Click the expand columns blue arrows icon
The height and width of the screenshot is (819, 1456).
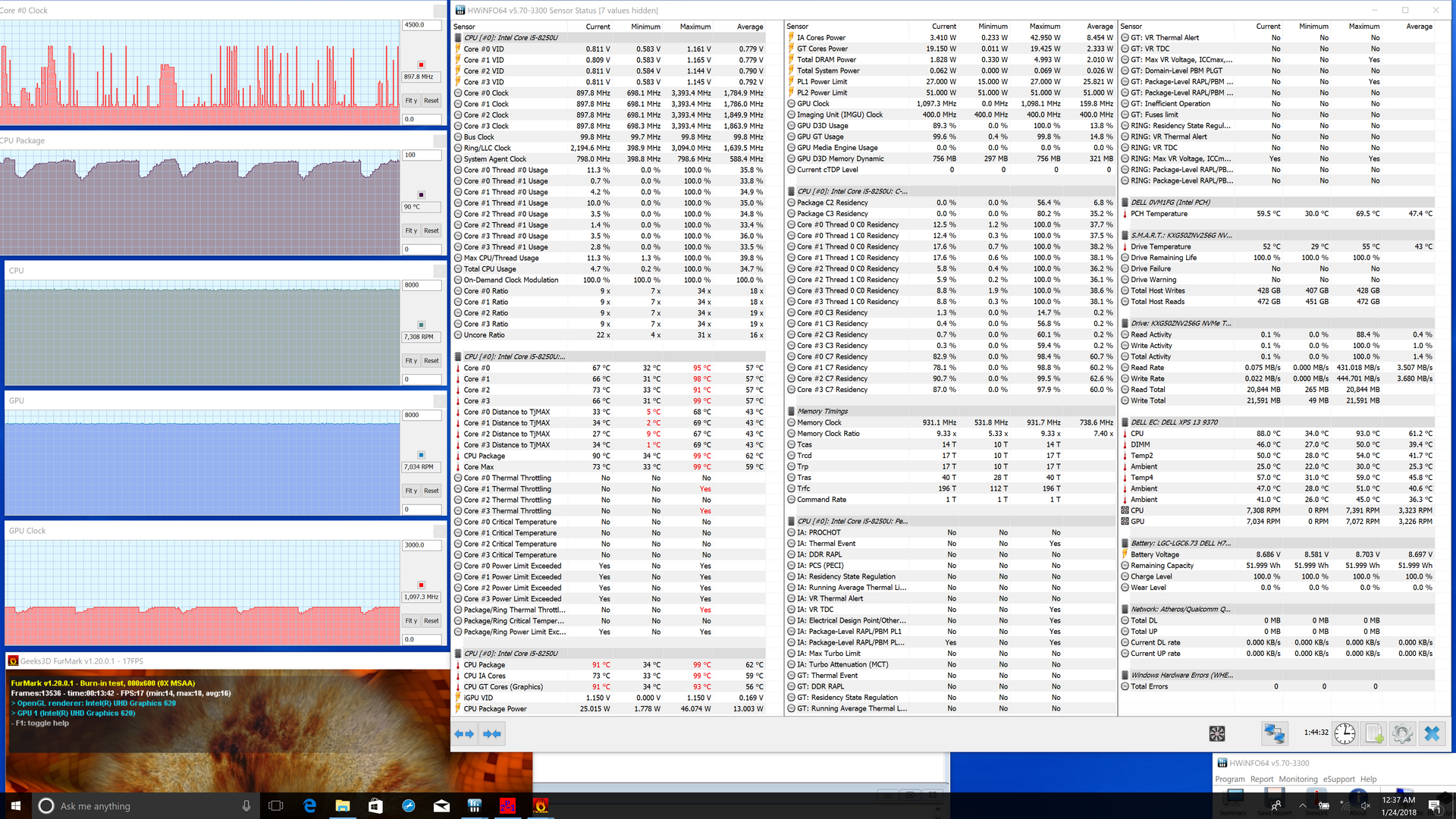(464, 733)
